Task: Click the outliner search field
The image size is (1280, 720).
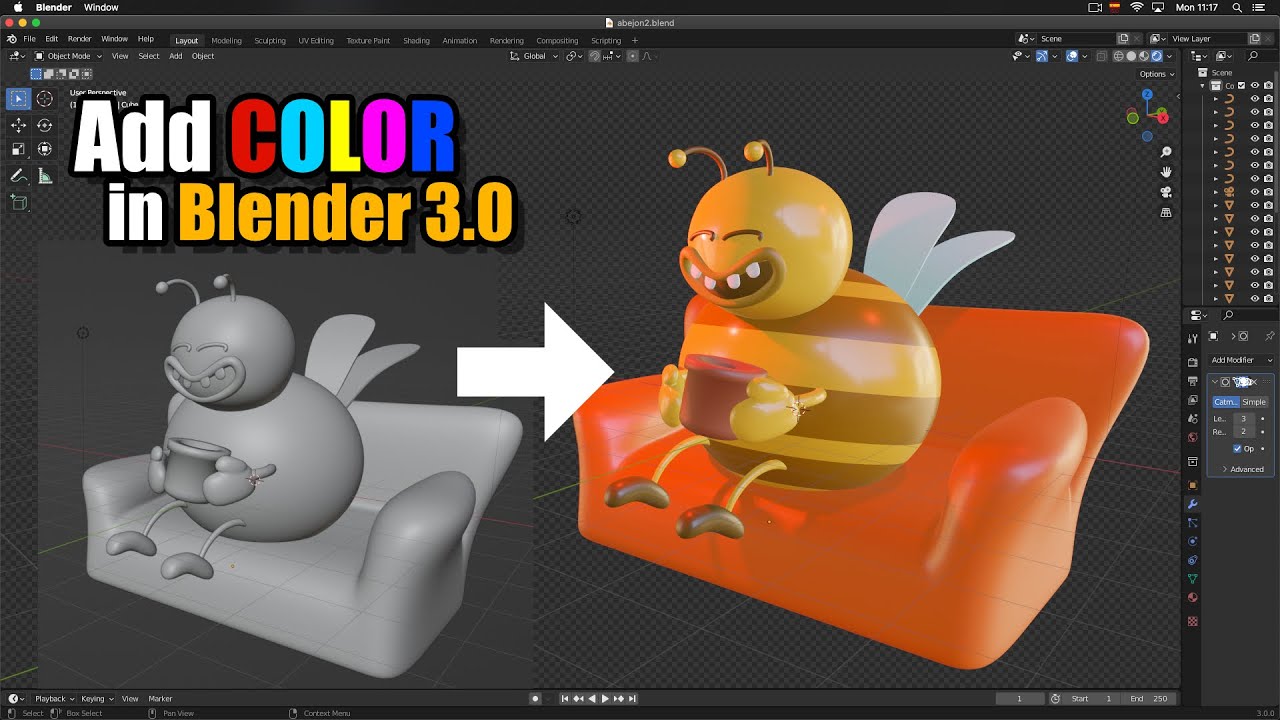Action: 1261,56
